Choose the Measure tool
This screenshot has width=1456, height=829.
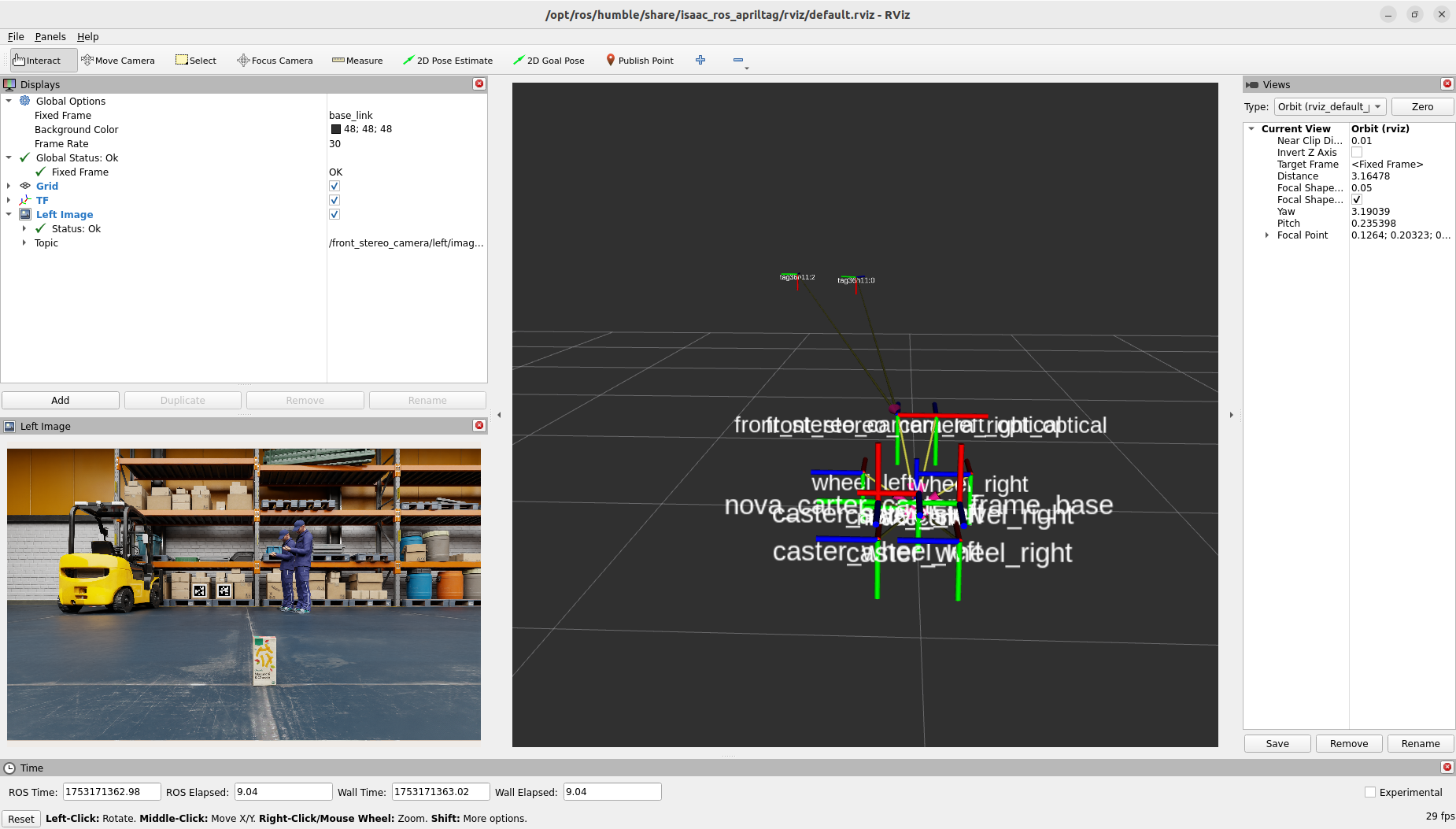357,61
